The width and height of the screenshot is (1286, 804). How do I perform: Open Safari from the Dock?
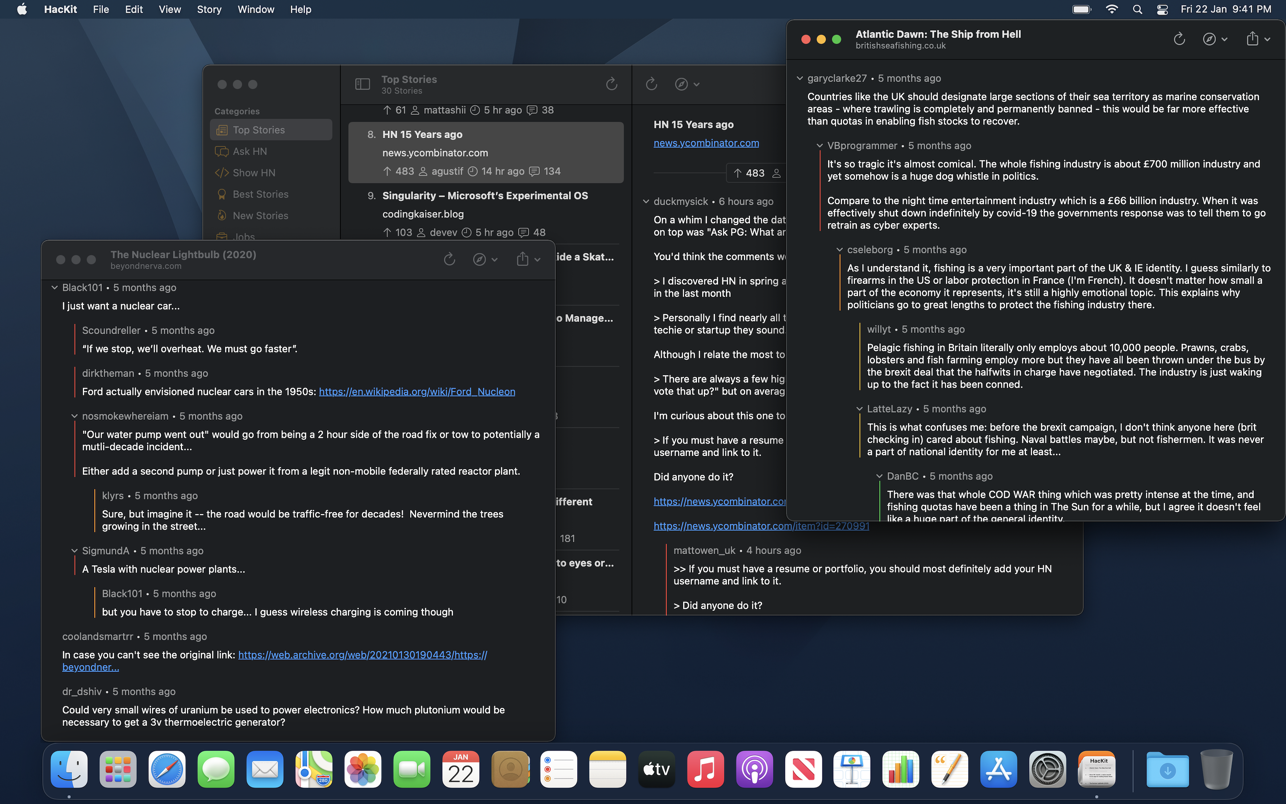[166, 770]
